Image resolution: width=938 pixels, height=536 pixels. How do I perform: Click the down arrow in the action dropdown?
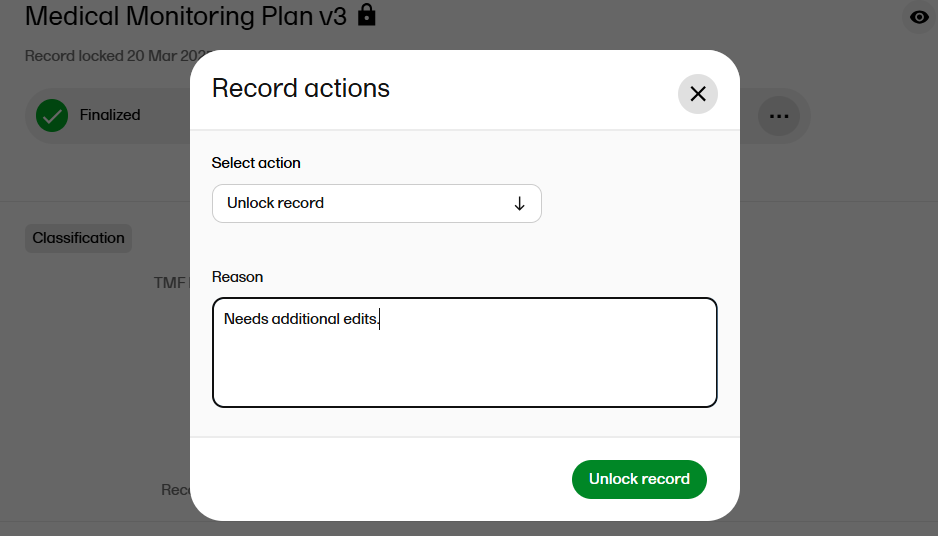pos(519,203)
